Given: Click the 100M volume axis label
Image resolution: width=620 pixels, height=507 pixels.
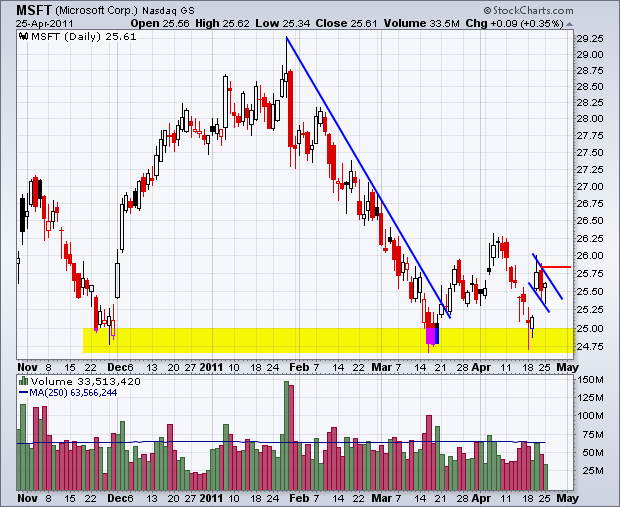Looking at the screenshot, I should coord(591,416).
